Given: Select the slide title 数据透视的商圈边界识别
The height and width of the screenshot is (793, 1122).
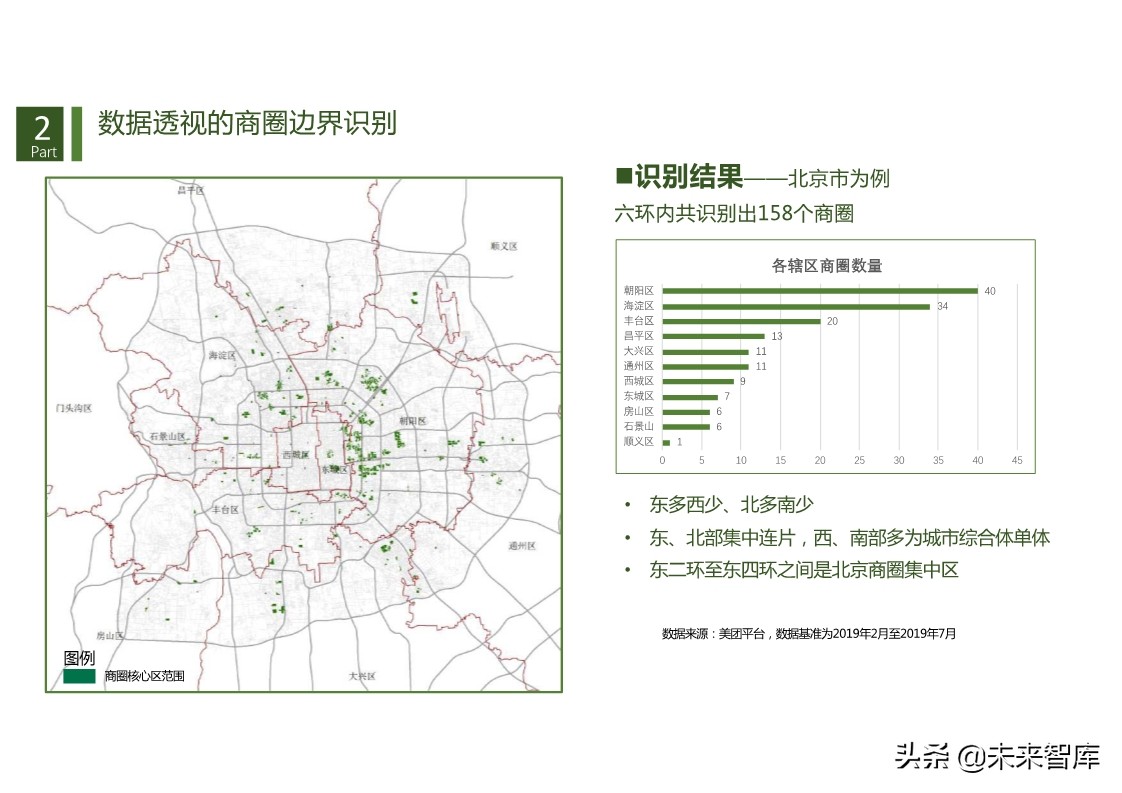Looking at the screenshot, I should click(246, 125).
